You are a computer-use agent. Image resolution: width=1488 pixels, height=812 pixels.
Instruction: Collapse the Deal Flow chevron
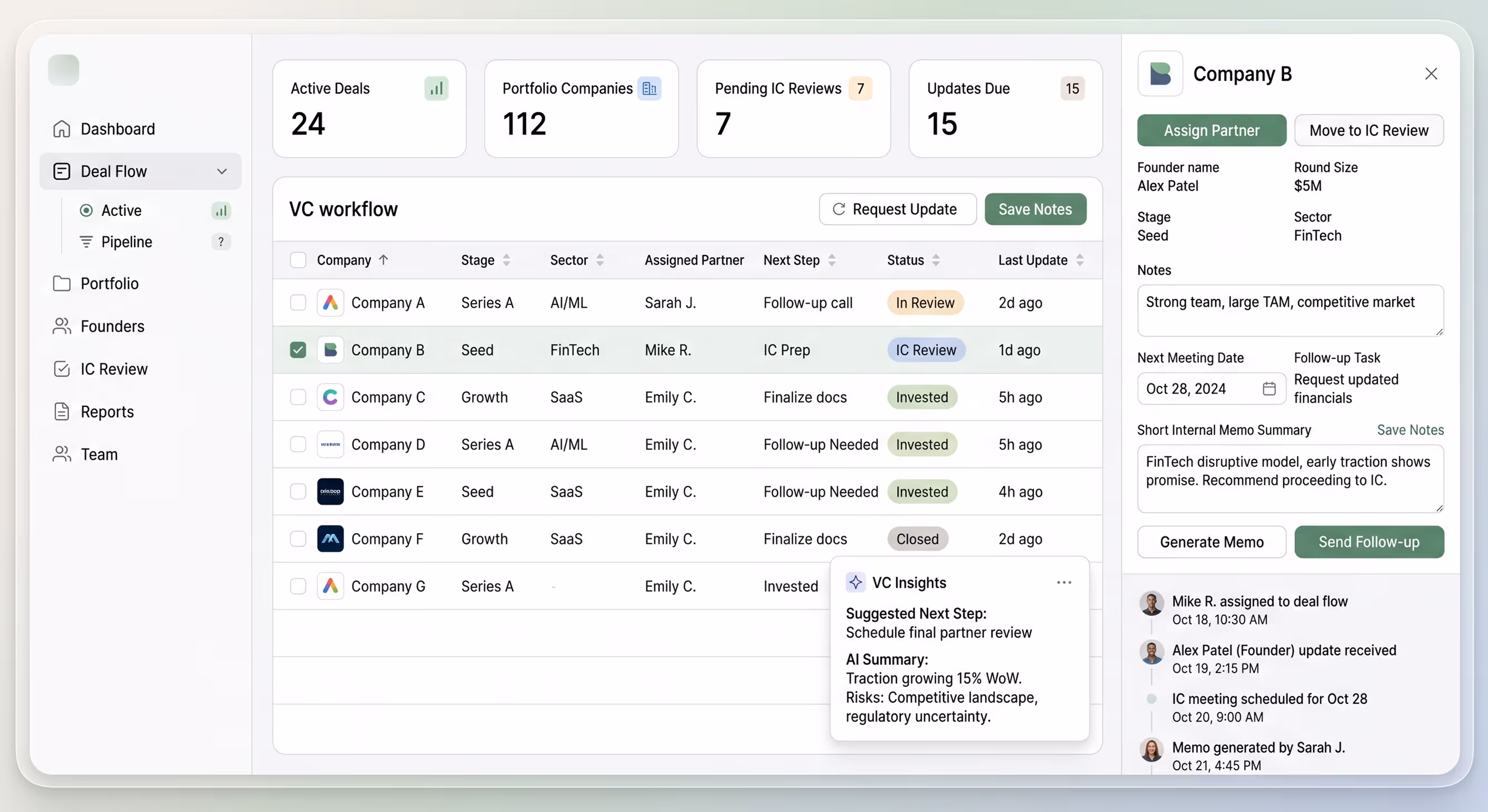pos(222,171)
